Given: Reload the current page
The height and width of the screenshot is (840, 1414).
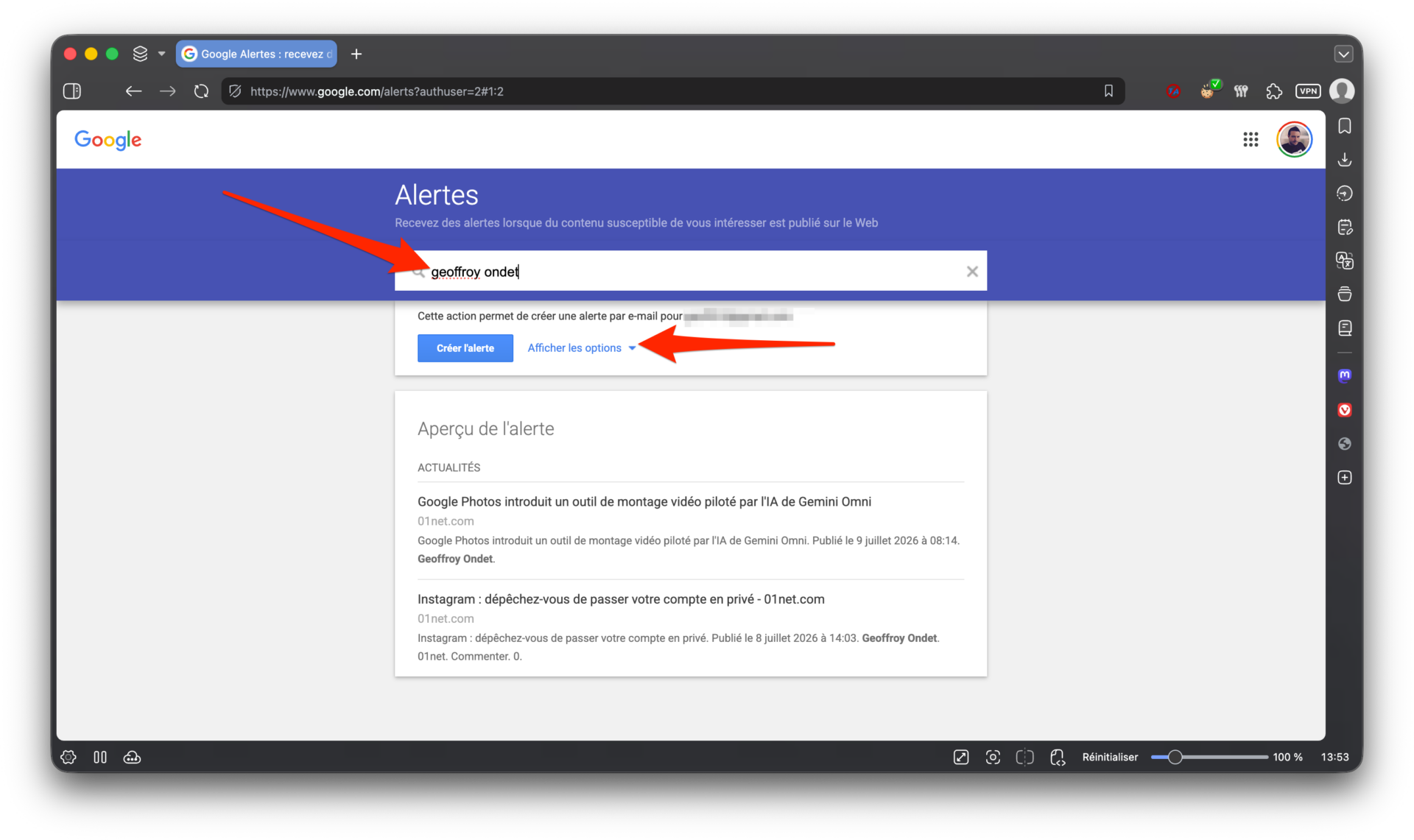Looking at the screenshot, I should [201, 91].
